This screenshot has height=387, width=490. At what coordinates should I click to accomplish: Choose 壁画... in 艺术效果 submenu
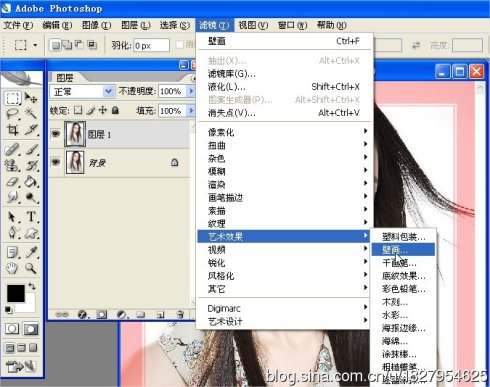[403, 250]
